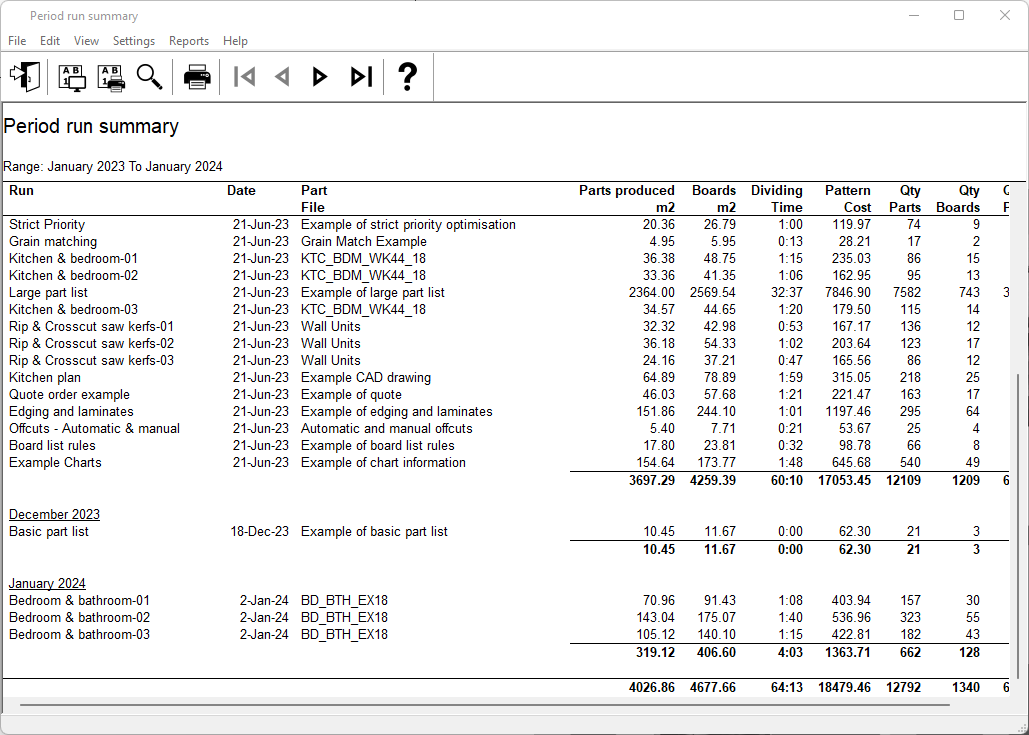Open help with question mark icon
1029x735 pixels.
[408, 77]
